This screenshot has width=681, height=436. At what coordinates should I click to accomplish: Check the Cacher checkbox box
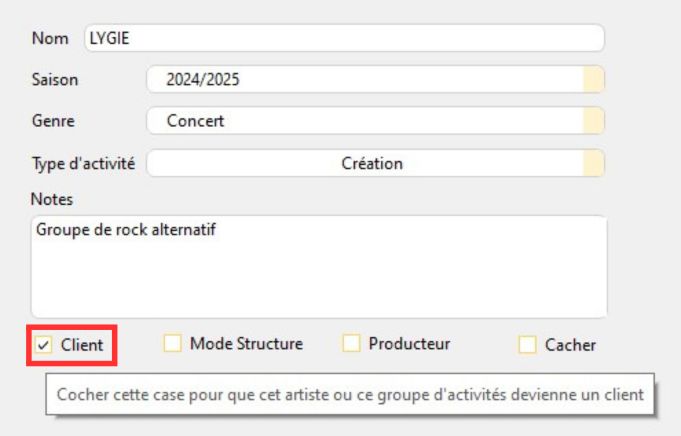coord(527,345)
